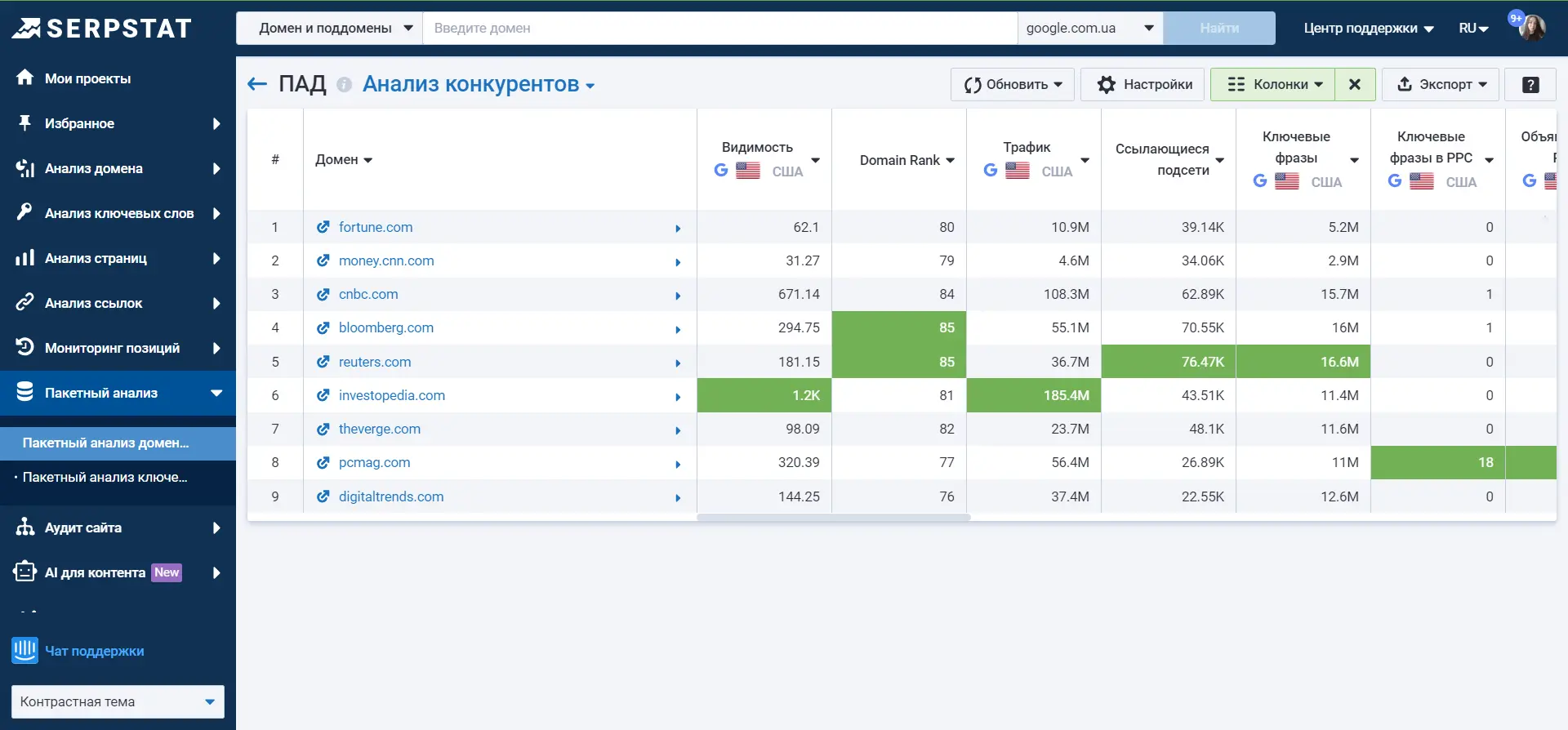
Task: Show the ПАД info tooltip icon
Action: coord(345,85)
